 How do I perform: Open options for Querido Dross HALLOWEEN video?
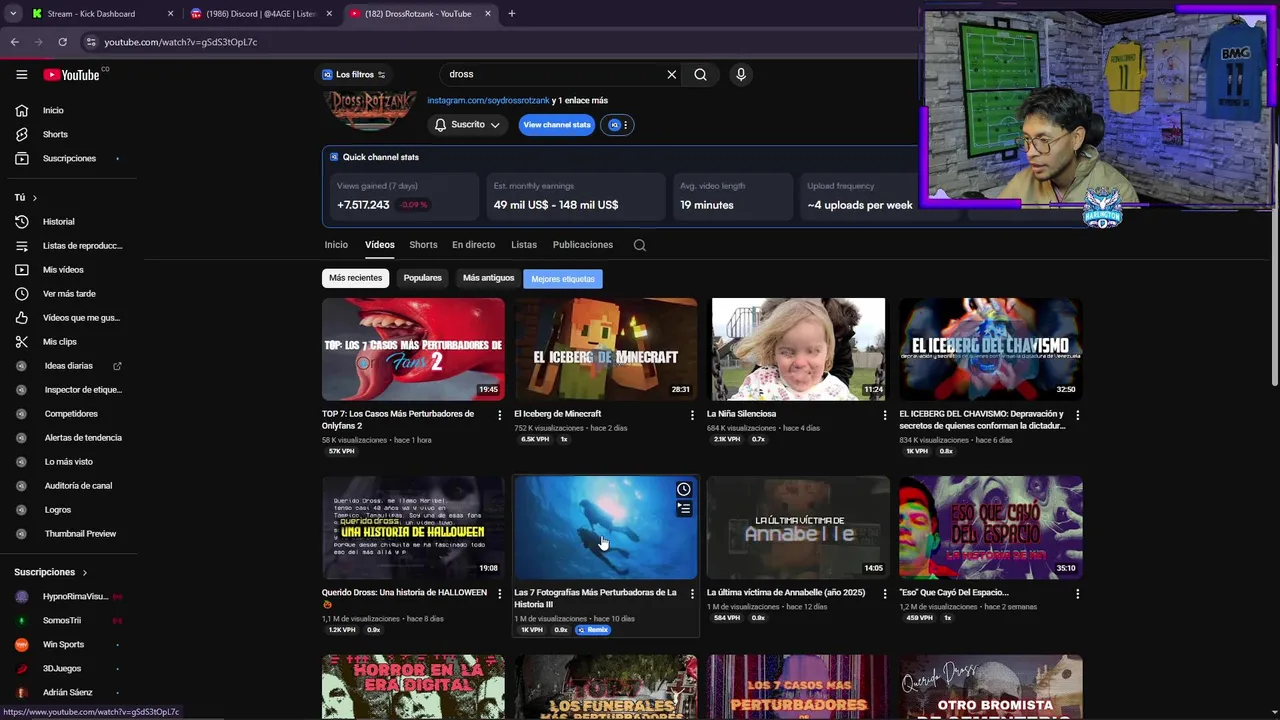pyautogui.click(x=500, y=593)
